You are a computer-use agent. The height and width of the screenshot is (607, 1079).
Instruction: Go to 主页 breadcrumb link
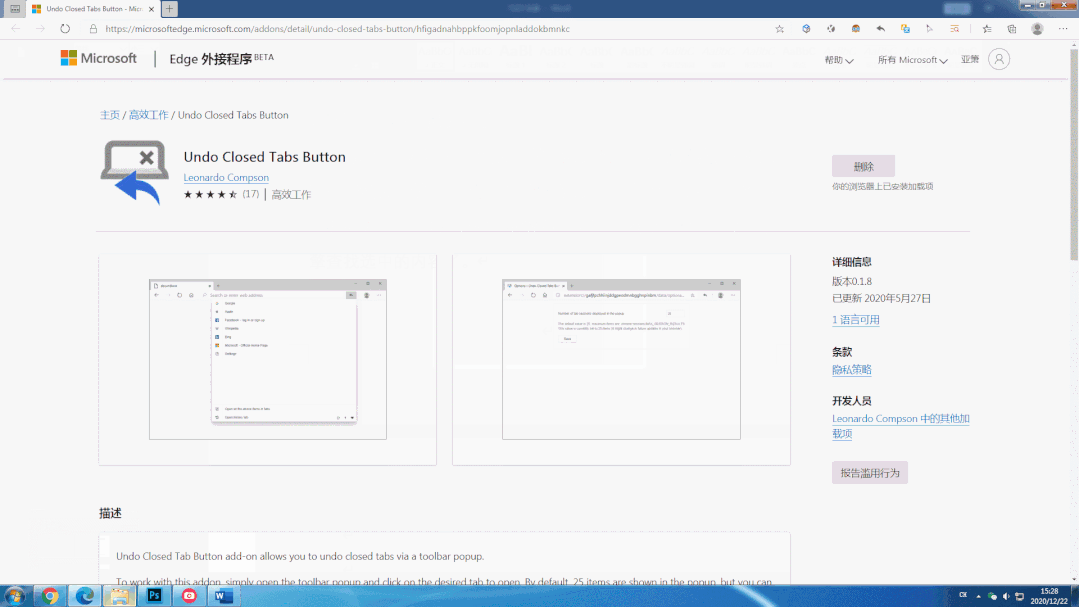tap(109, 115)
